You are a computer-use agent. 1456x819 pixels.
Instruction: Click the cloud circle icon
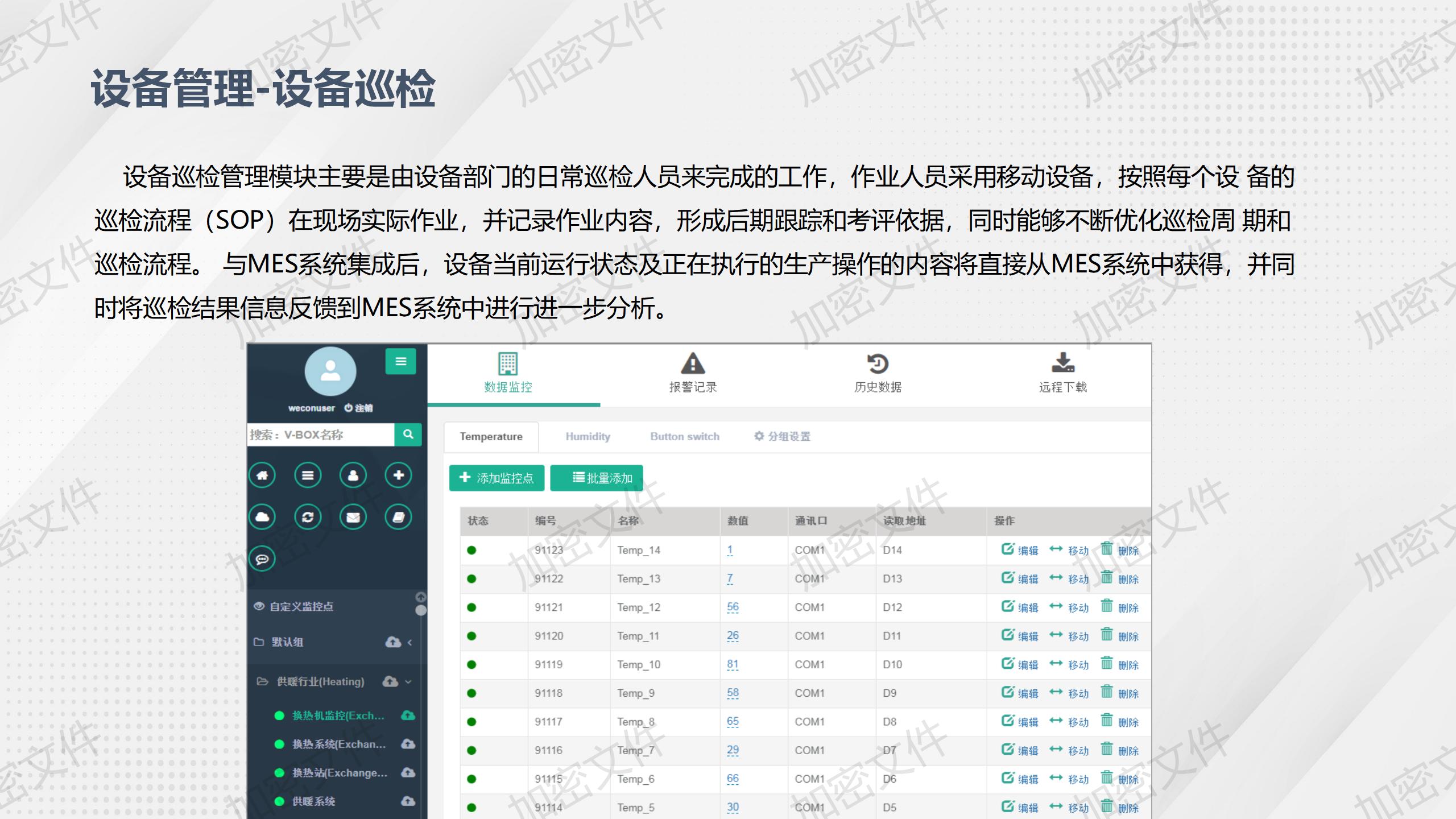point(262,517)
